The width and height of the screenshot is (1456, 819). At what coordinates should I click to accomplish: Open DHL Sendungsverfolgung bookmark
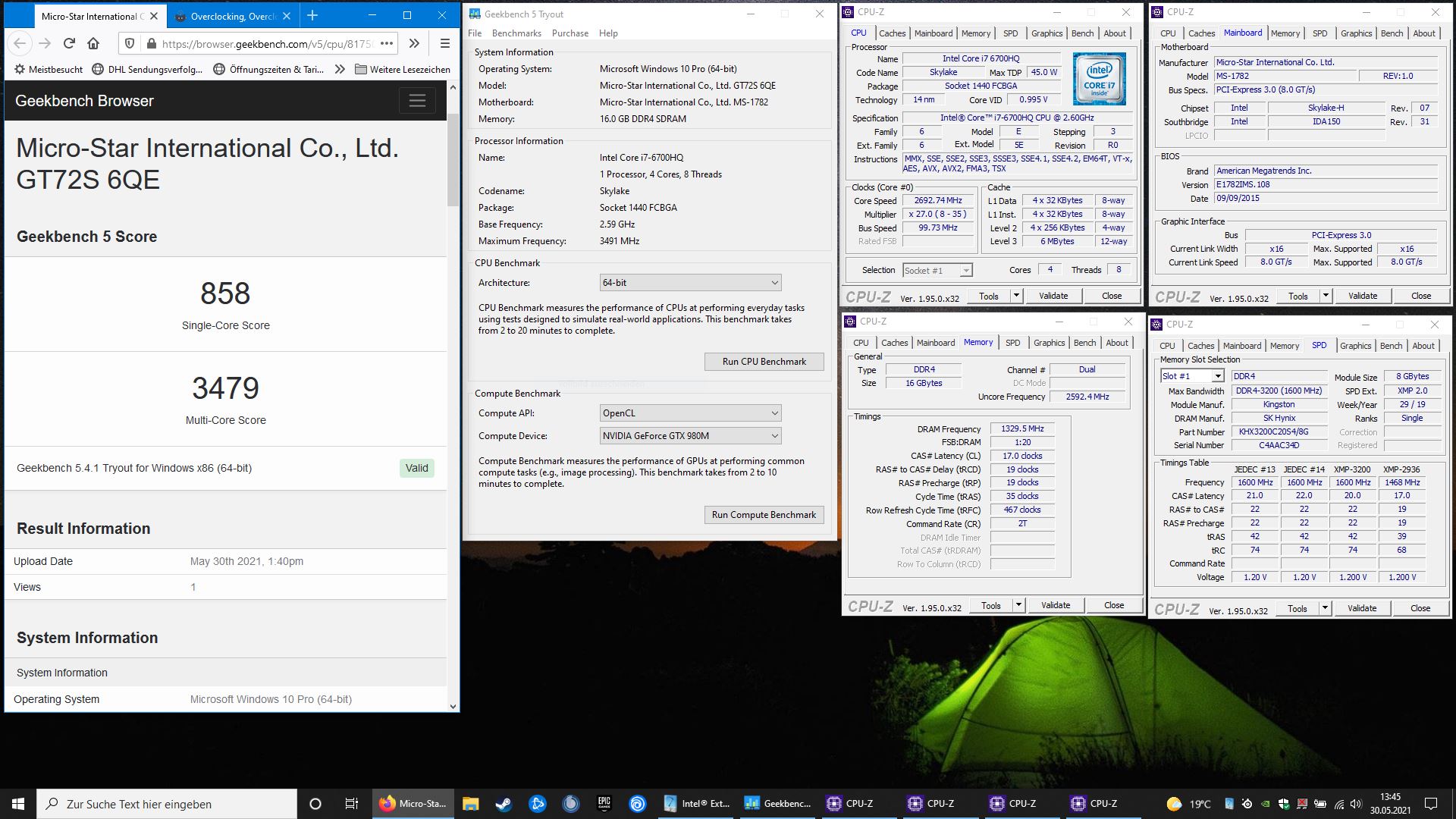point(147,69)
